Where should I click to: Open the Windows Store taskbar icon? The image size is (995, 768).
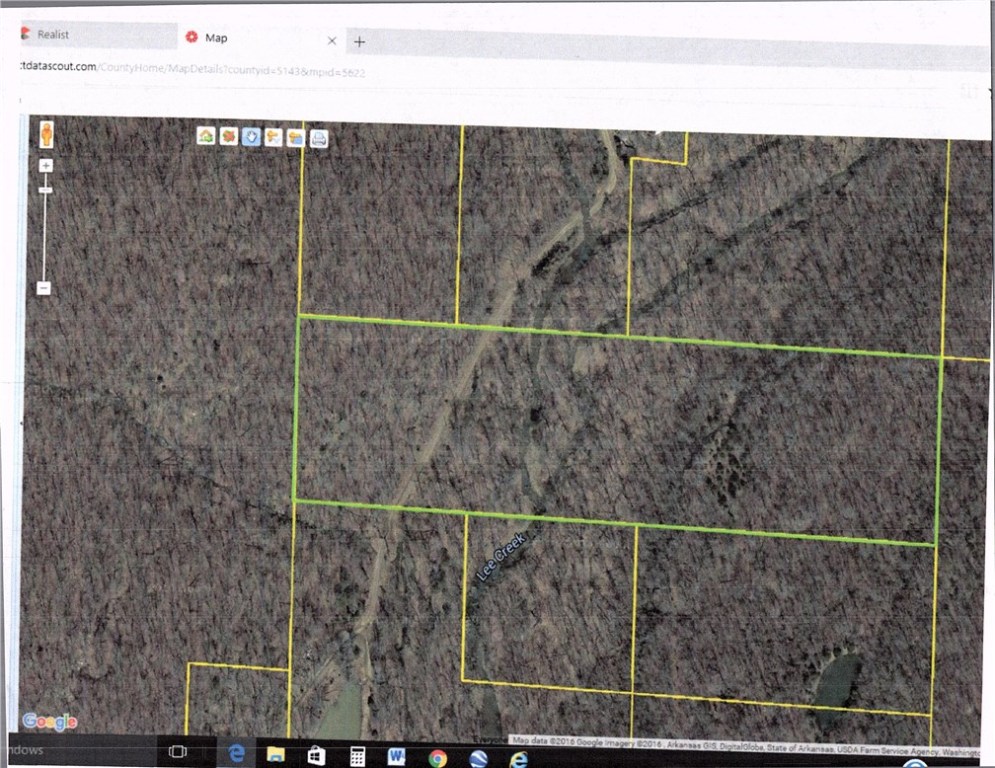click(316, 755)
